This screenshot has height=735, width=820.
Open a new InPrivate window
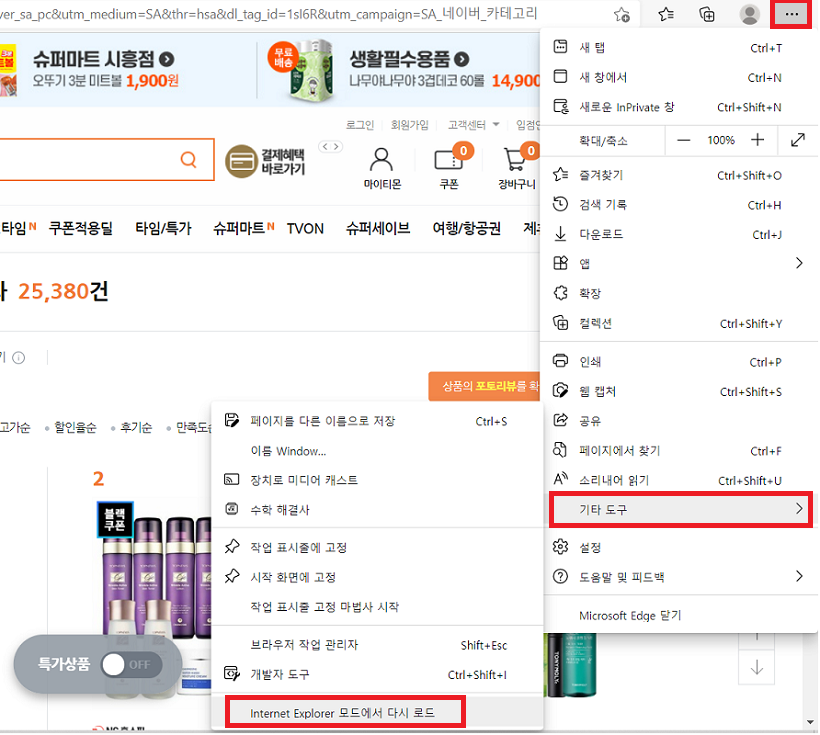[x=679, y=107]
